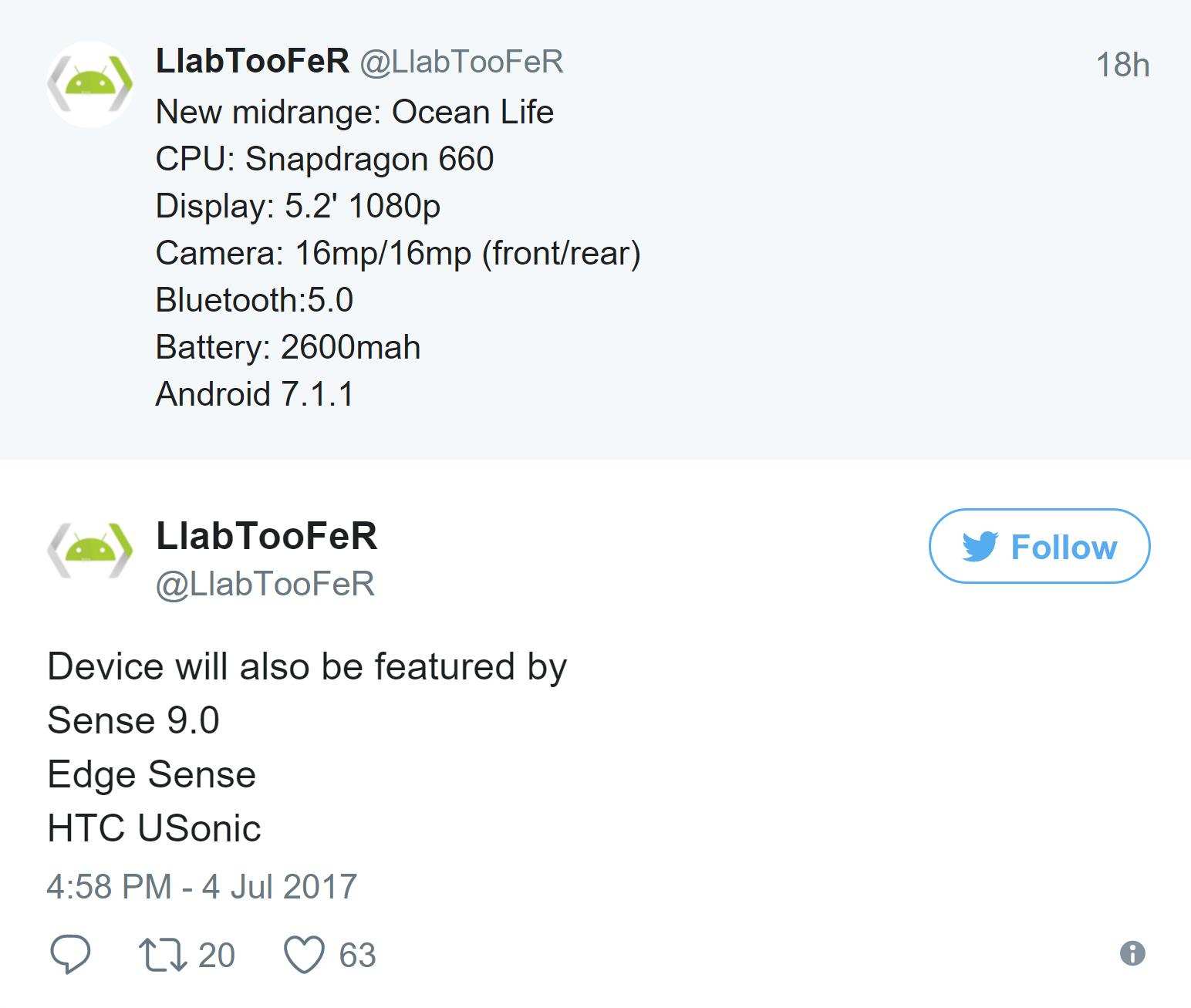The image size is (1191, 1008).
Task: Select the retweet icon on the tweet
Action: click(164, 954)
